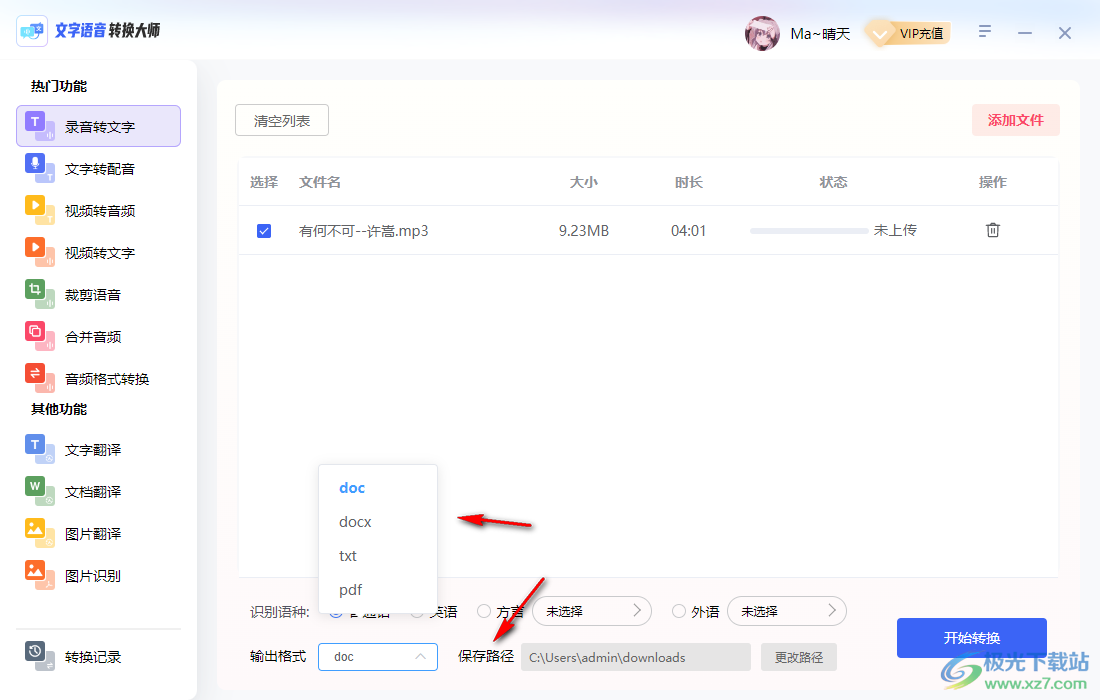Select the 合并音频 feature
Viewport: 1100px width, 700px height.
coord(97,336)
